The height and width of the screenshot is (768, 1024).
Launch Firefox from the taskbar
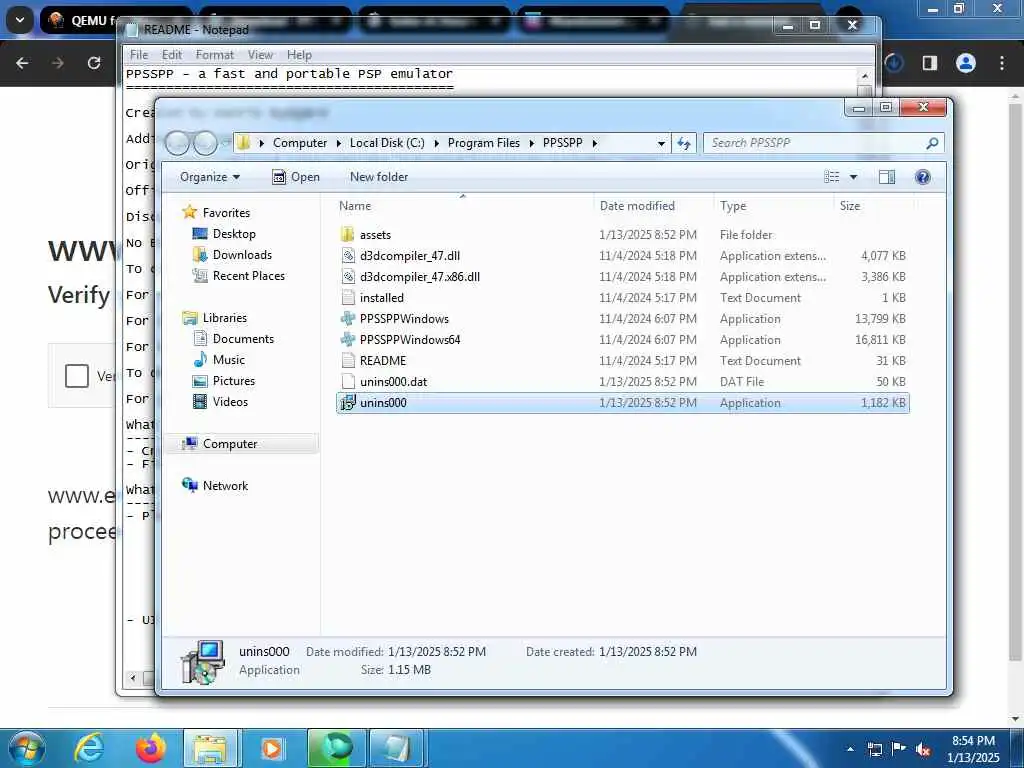[150, 748]
